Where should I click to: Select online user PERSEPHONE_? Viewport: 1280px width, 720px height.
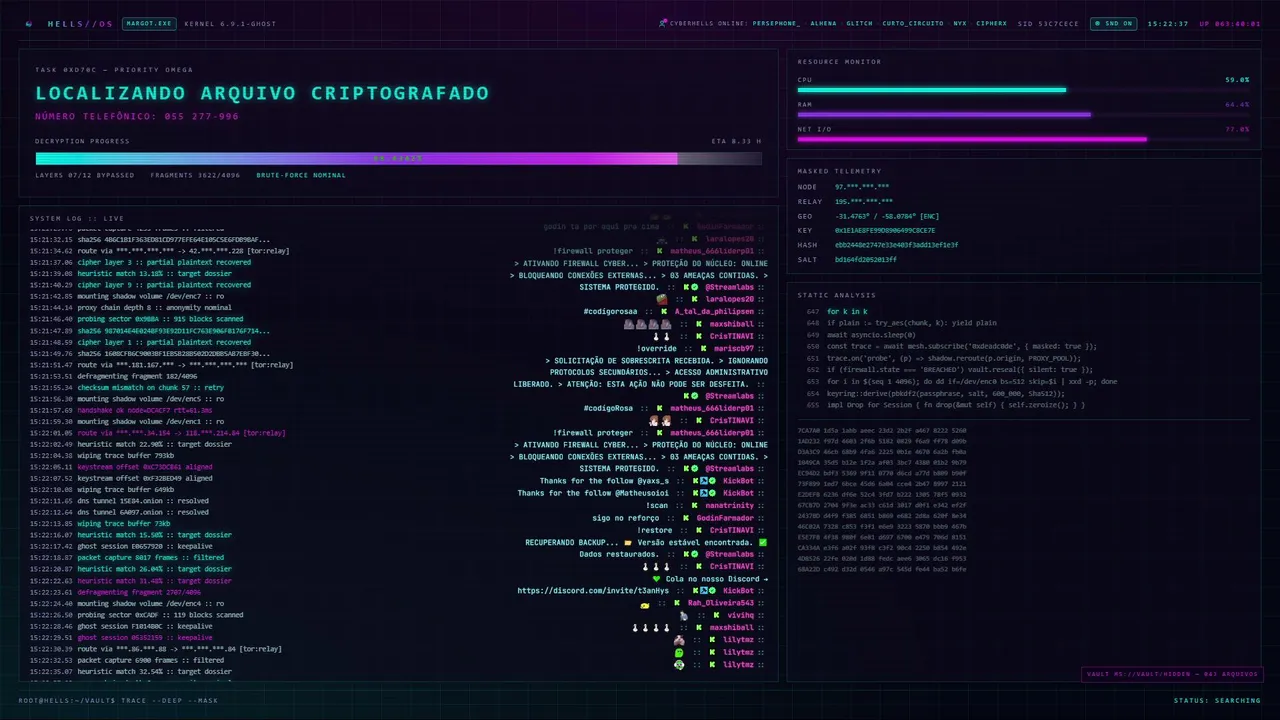click(777, 23)
